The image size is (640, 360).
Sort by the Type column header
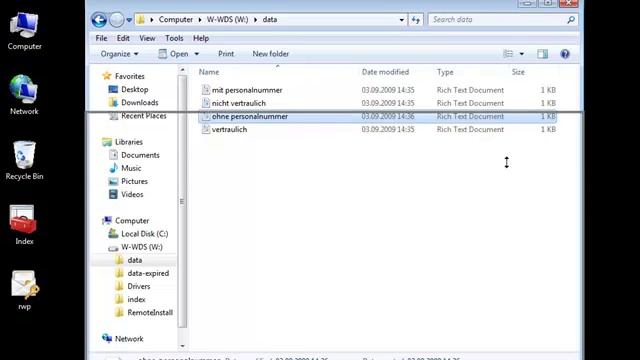pos(445,72)
